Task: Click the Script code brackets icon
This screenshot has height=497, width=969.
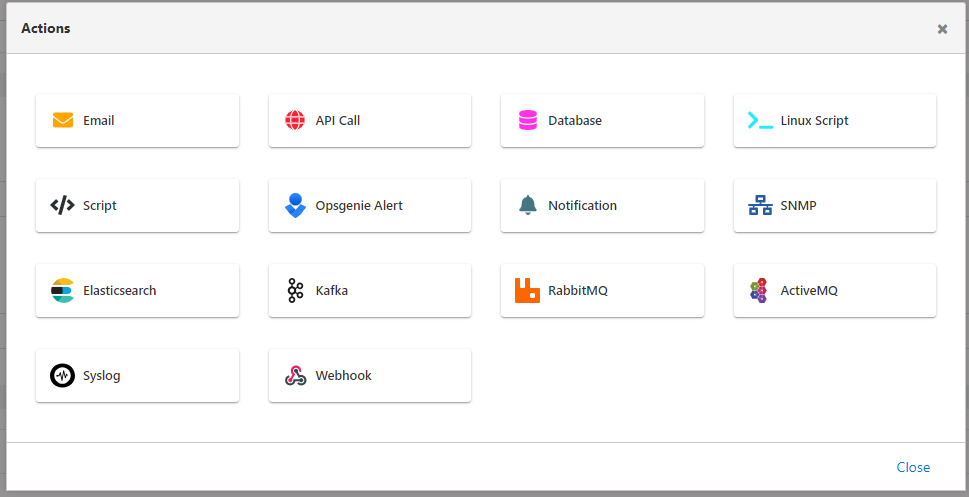Action: pos(63,206)
